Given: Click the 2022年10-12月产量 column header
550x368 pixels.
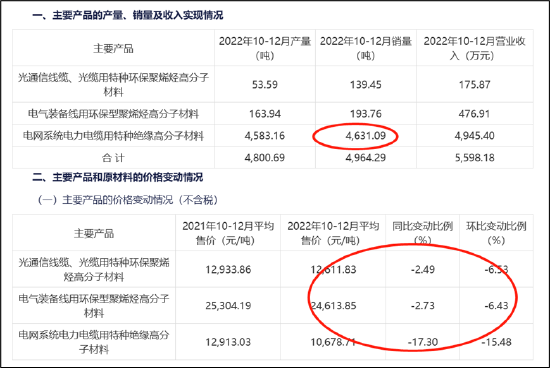Looking at the screenshot, I should pos(265,48).
